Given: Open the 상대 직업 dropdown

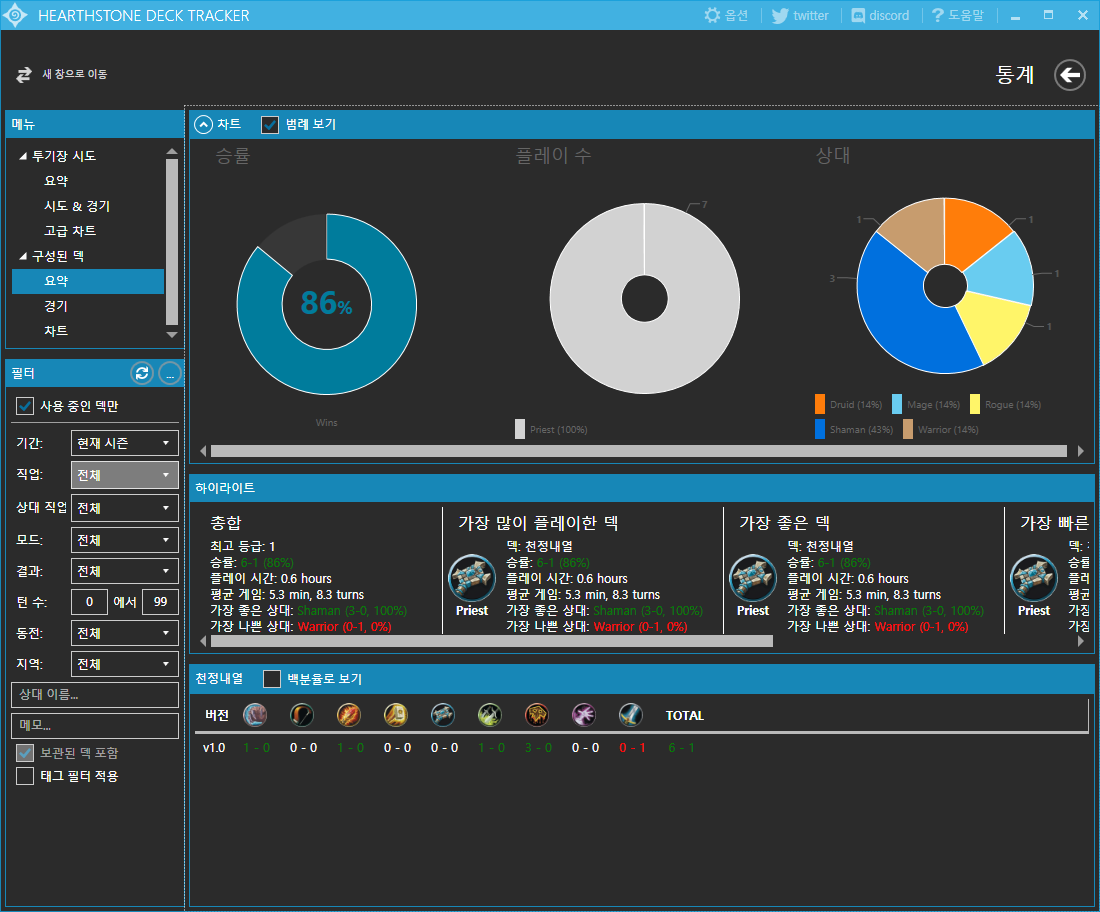Looking at the screenshot, I should 124,508.
